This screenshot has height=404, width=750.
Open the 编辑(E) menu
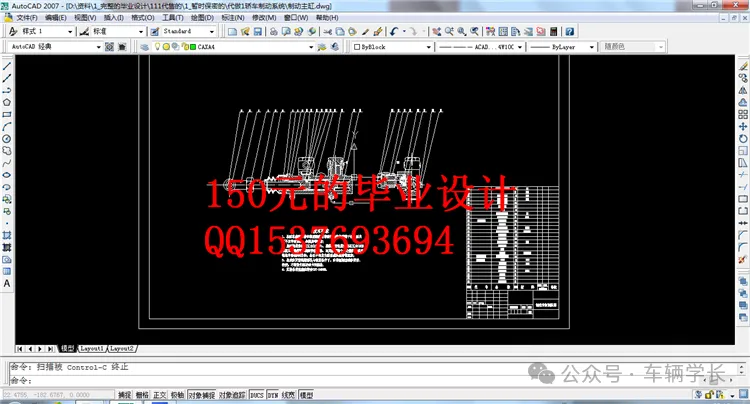click(56, 18)
